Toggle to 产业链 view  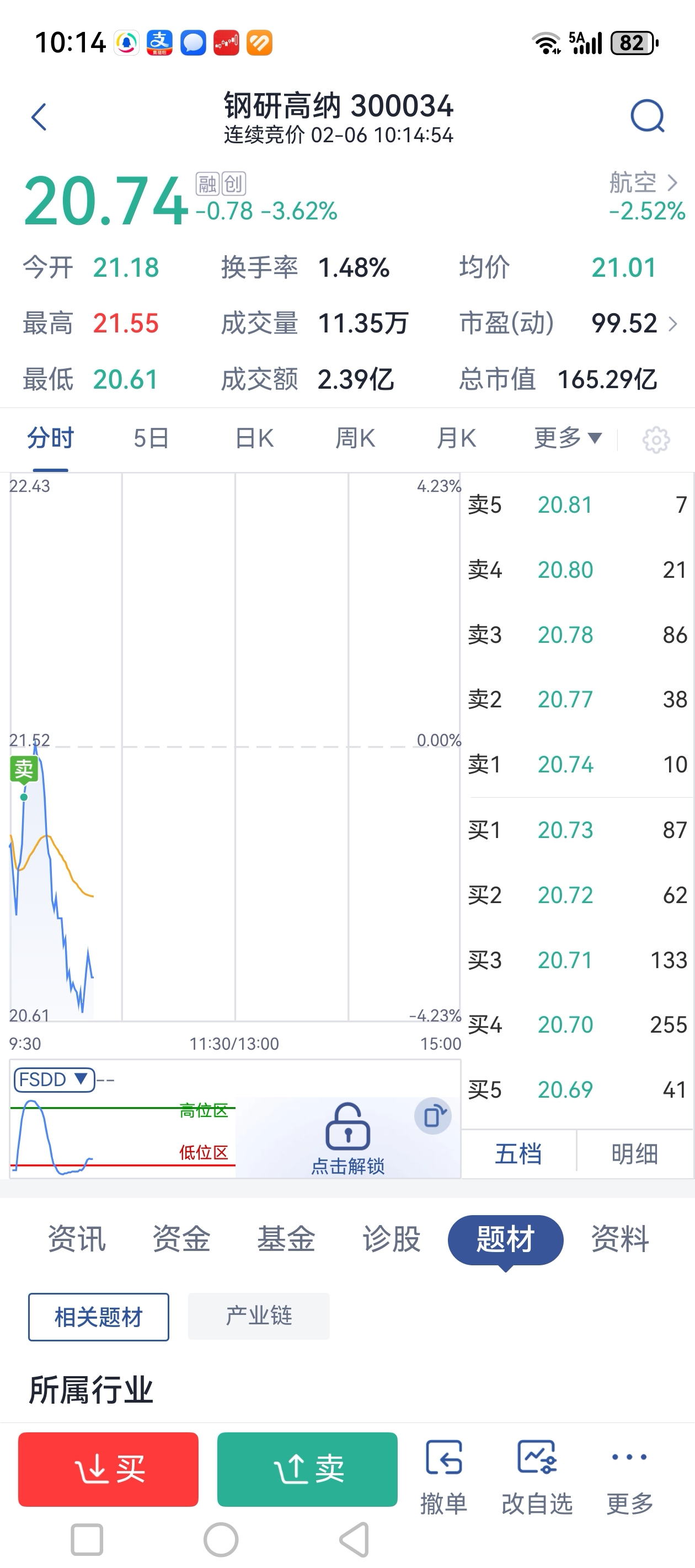[259, 1316]
